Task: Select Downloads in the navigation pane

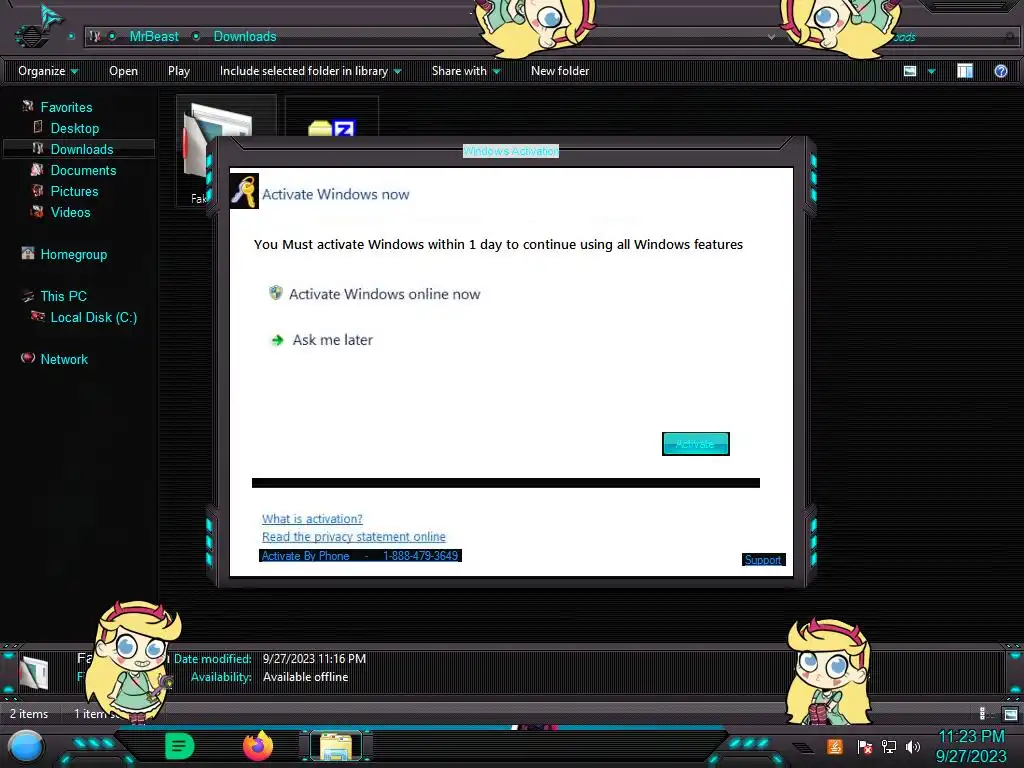Action: coord(82,150)
